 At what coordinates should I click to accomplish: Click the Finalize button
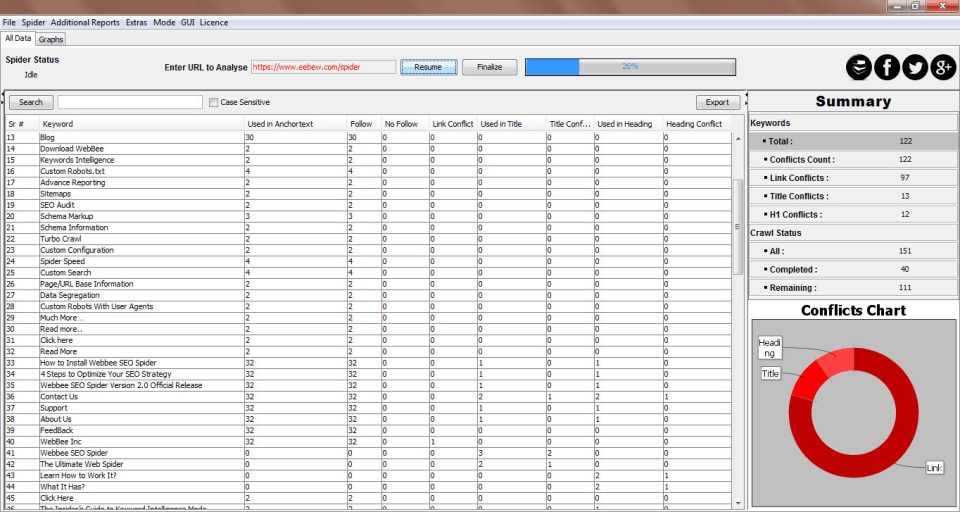point(489,67)
